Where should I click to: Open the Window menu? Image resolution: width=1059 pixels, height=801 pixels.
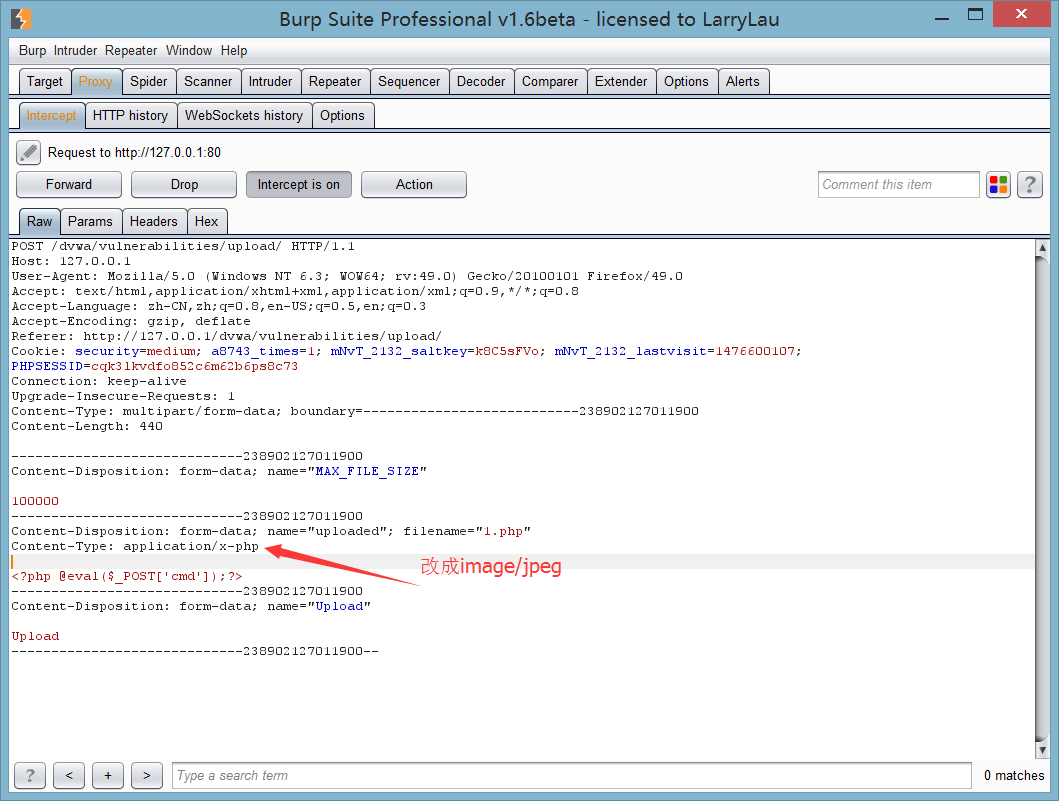pos(189,51)
